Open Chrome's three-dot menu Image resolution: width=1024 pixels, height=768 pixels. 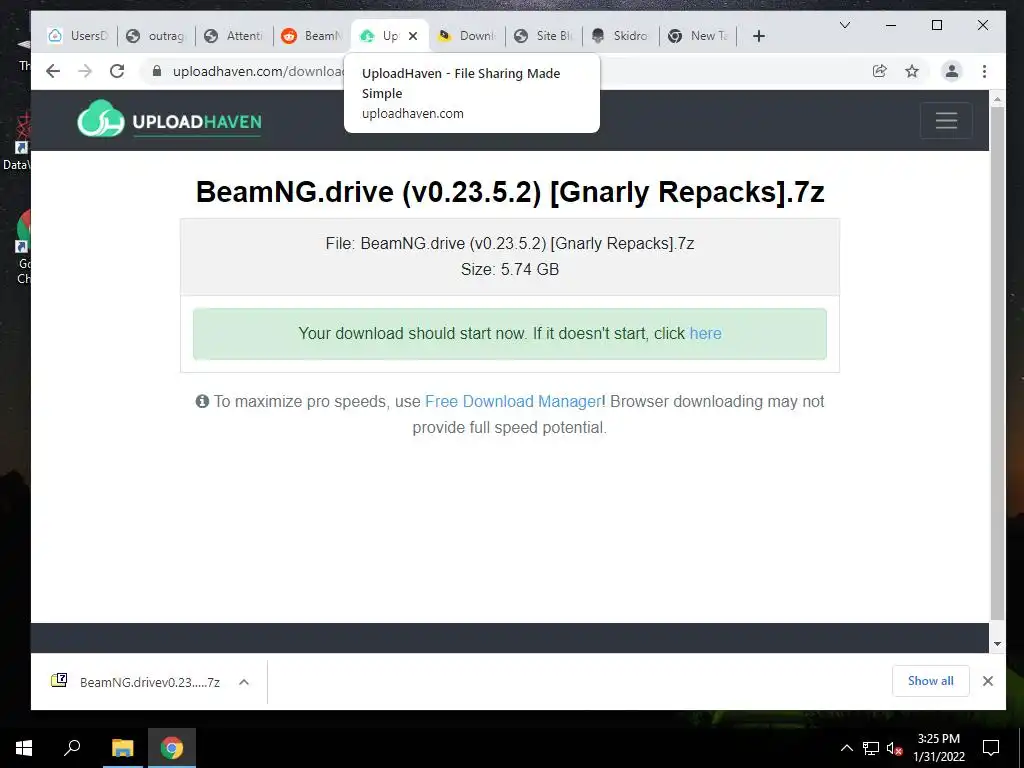tap(984, 71)
